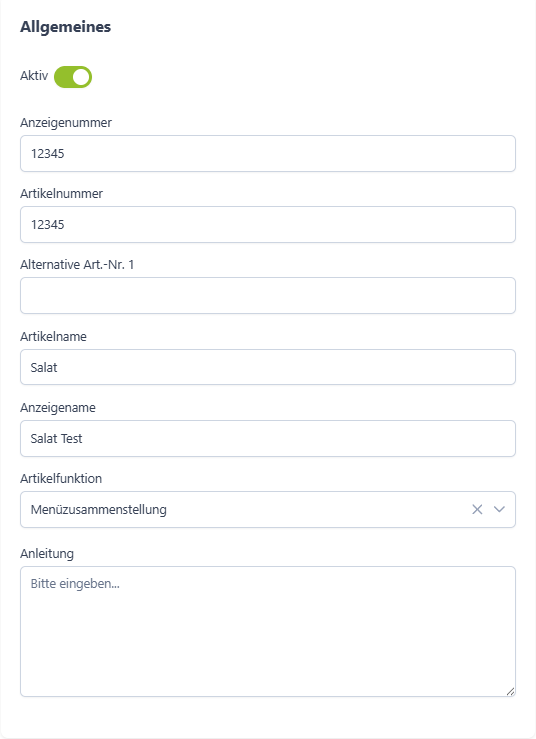Click inside the Anleitung text area
This screenshot has width=536, height=739.
pyautogui.click(x=268, y=632)
